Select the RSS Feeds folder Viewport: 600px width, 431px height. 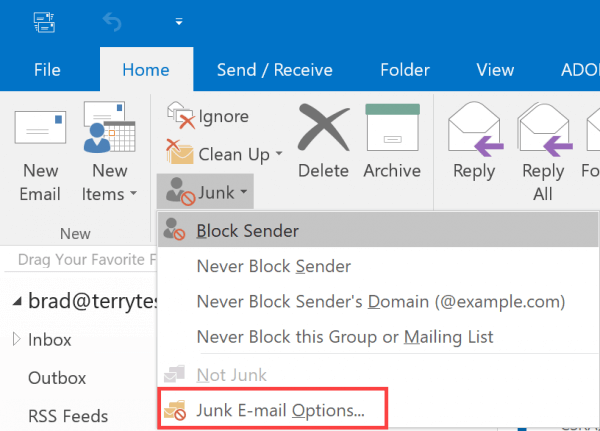pos(68,416)
